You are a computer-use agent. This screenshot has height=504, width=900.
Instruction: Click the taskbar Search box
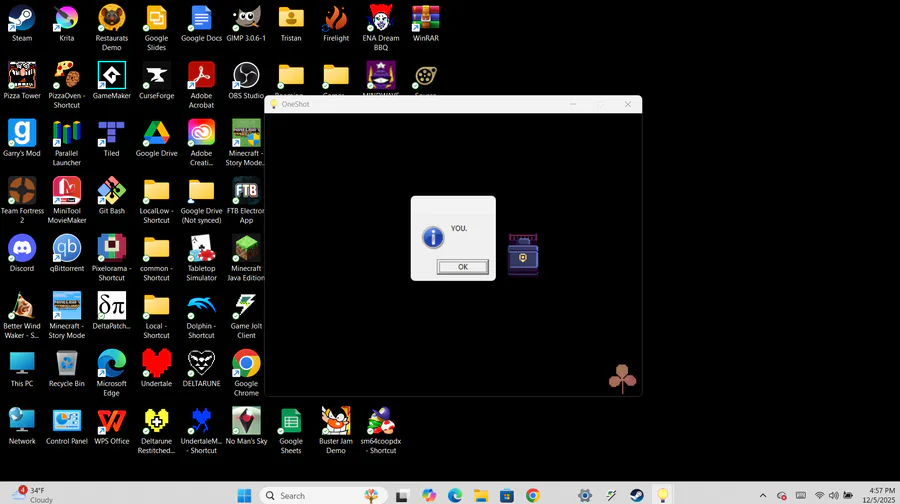click(323, 495)
